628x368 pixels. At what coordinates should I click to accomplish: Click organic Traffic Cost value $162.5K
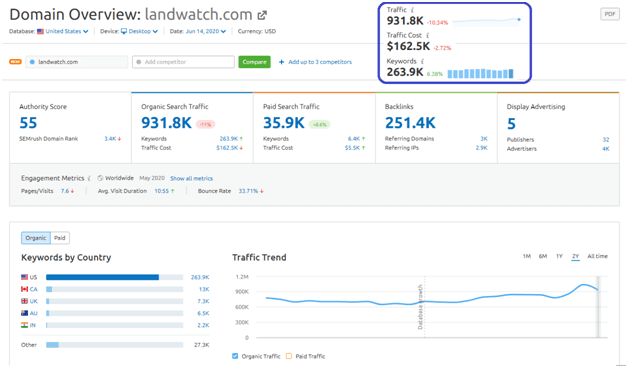(x=227, y=148)
